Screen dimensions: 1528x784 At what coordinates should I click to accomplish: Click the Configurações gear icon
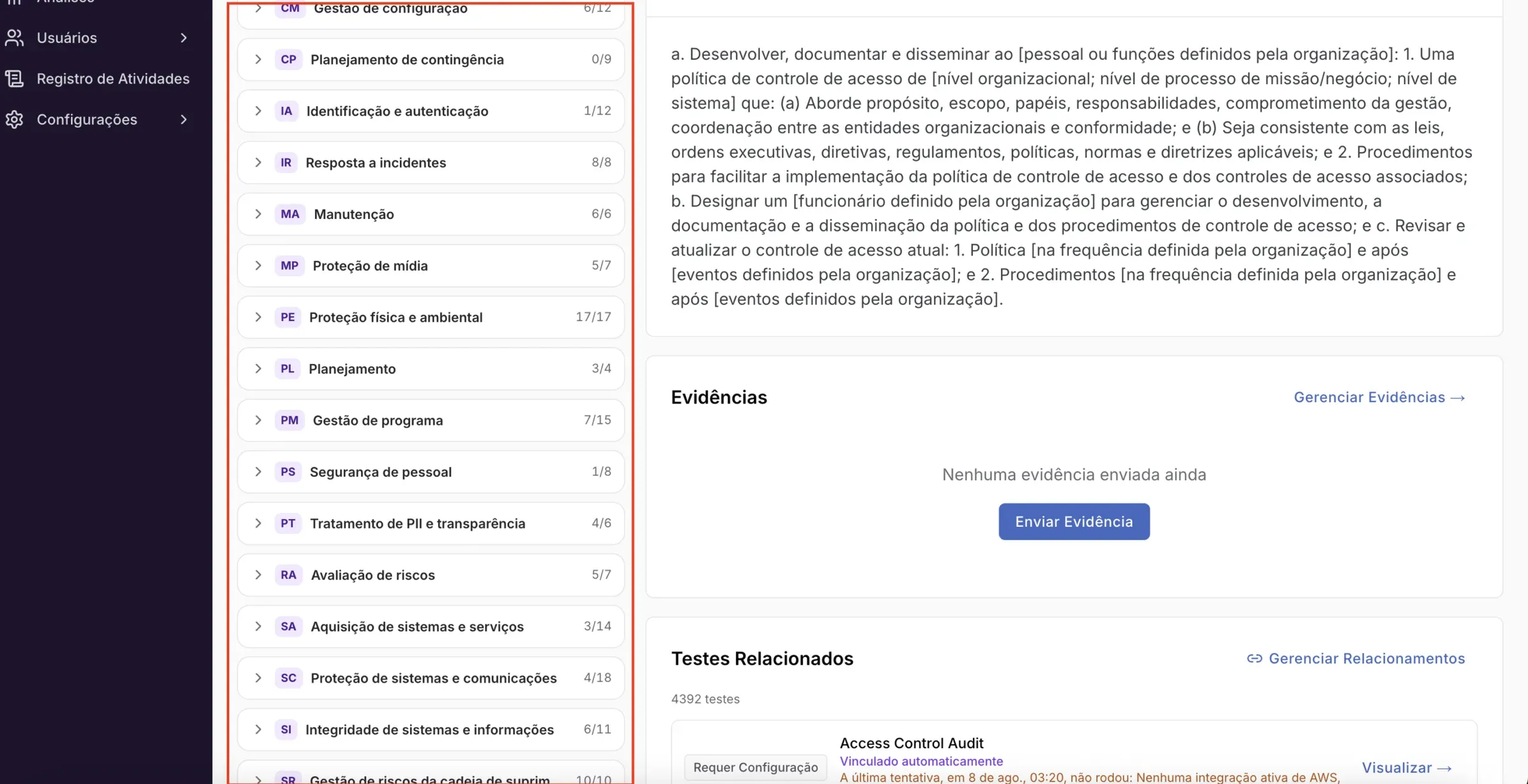[15, 119]
